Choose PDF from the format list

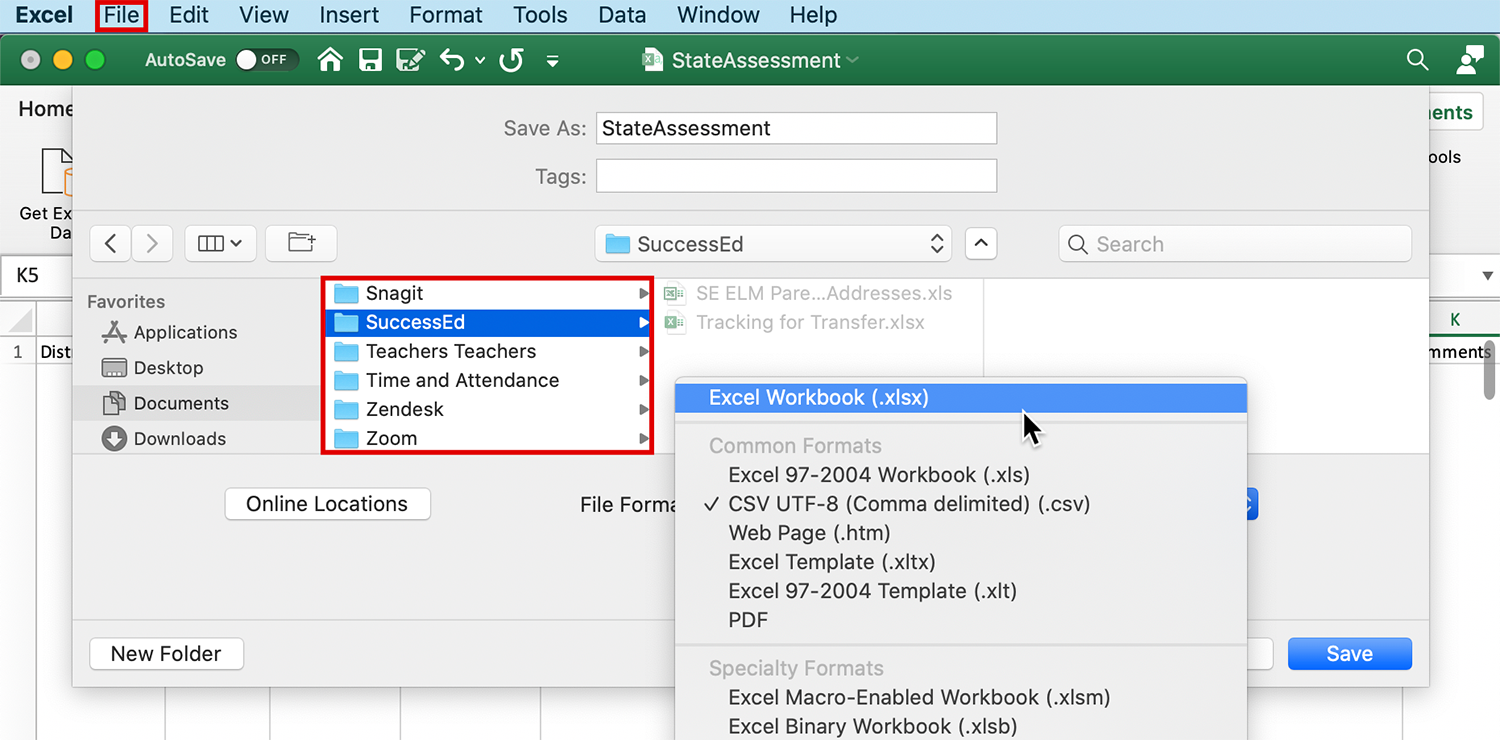pos(748,620)
